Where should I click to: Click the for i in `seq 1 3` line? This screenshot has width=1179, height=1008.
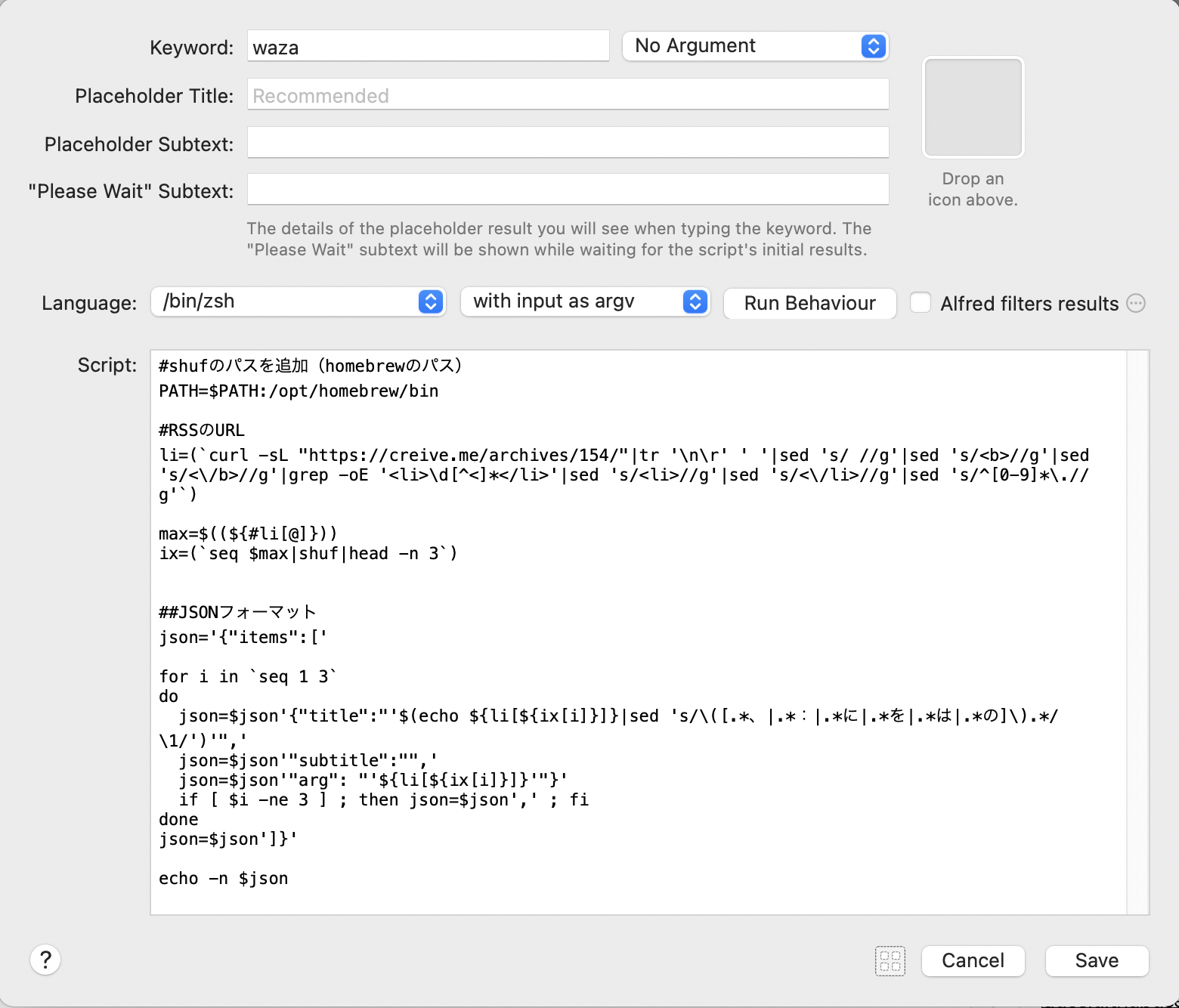click(x=248, y=676)
